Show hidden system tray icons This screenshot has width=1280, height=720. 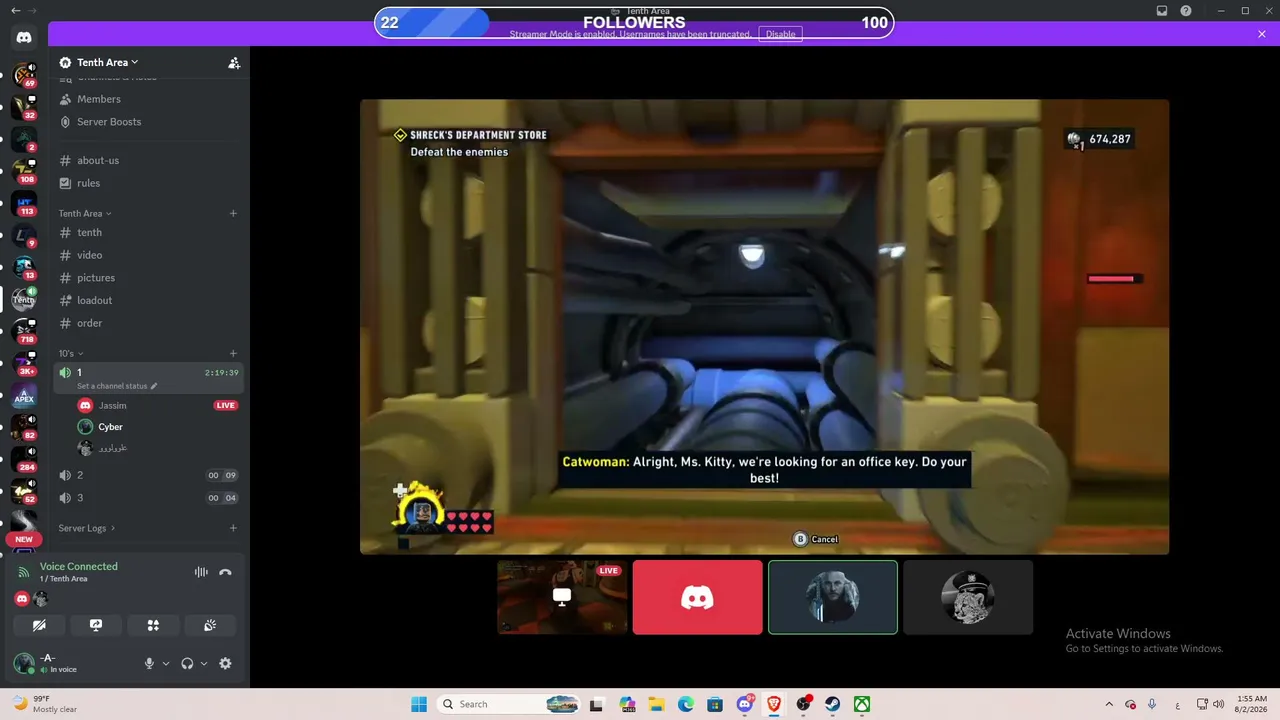1108,704
